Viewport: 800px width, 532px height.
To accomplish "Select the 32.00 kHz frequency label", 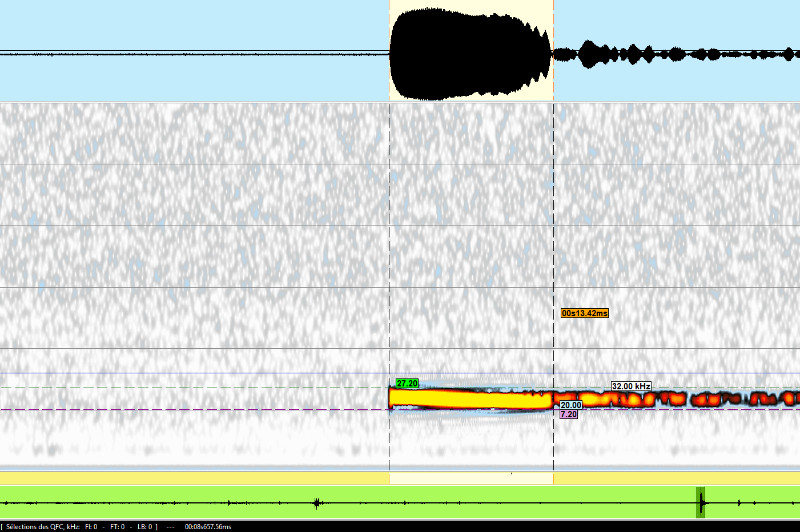I will tap(631, 386).
